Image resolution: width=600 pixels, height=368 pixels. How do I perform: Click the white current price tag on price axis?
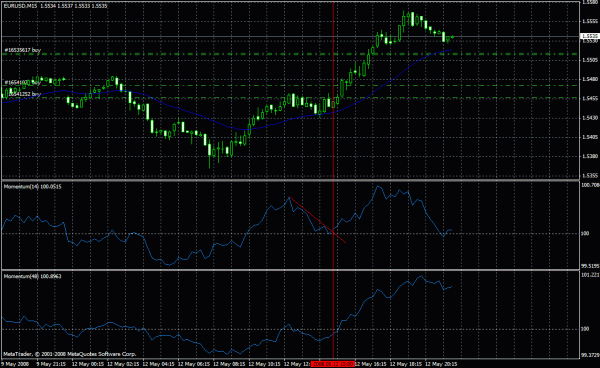(x=589, y=36)
